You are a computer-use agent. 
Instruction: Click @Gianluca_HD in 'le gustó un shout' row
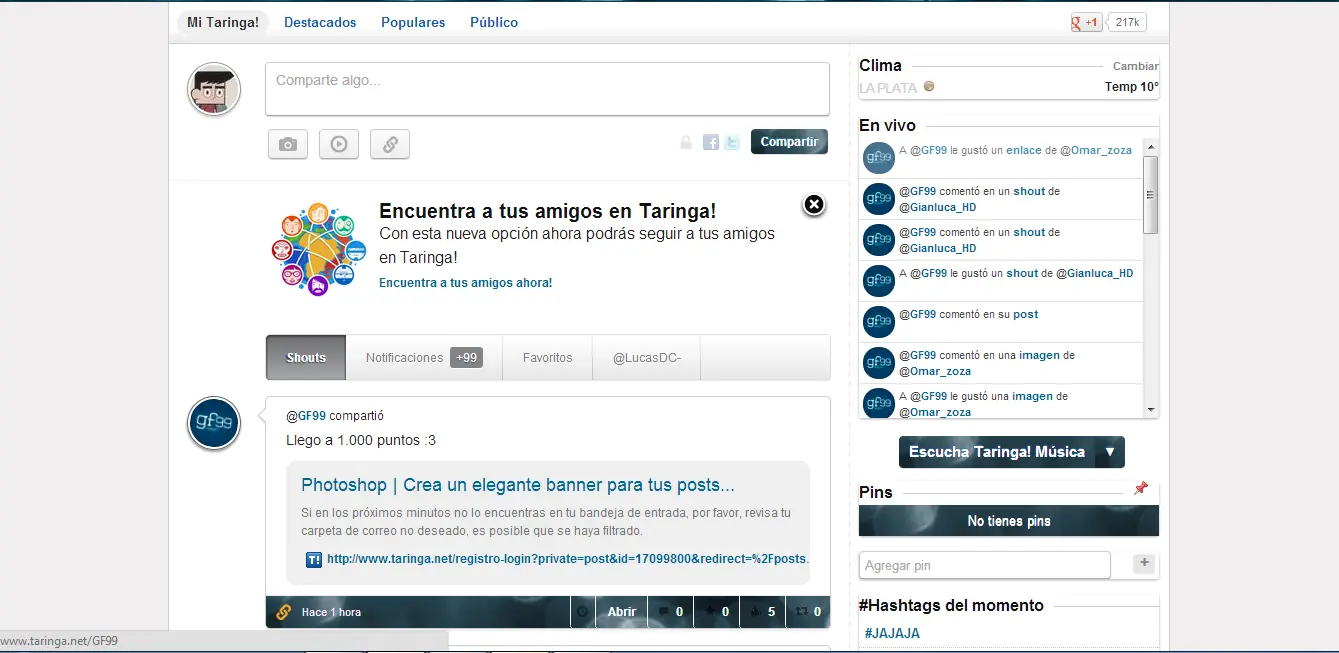coord(1094,273)
